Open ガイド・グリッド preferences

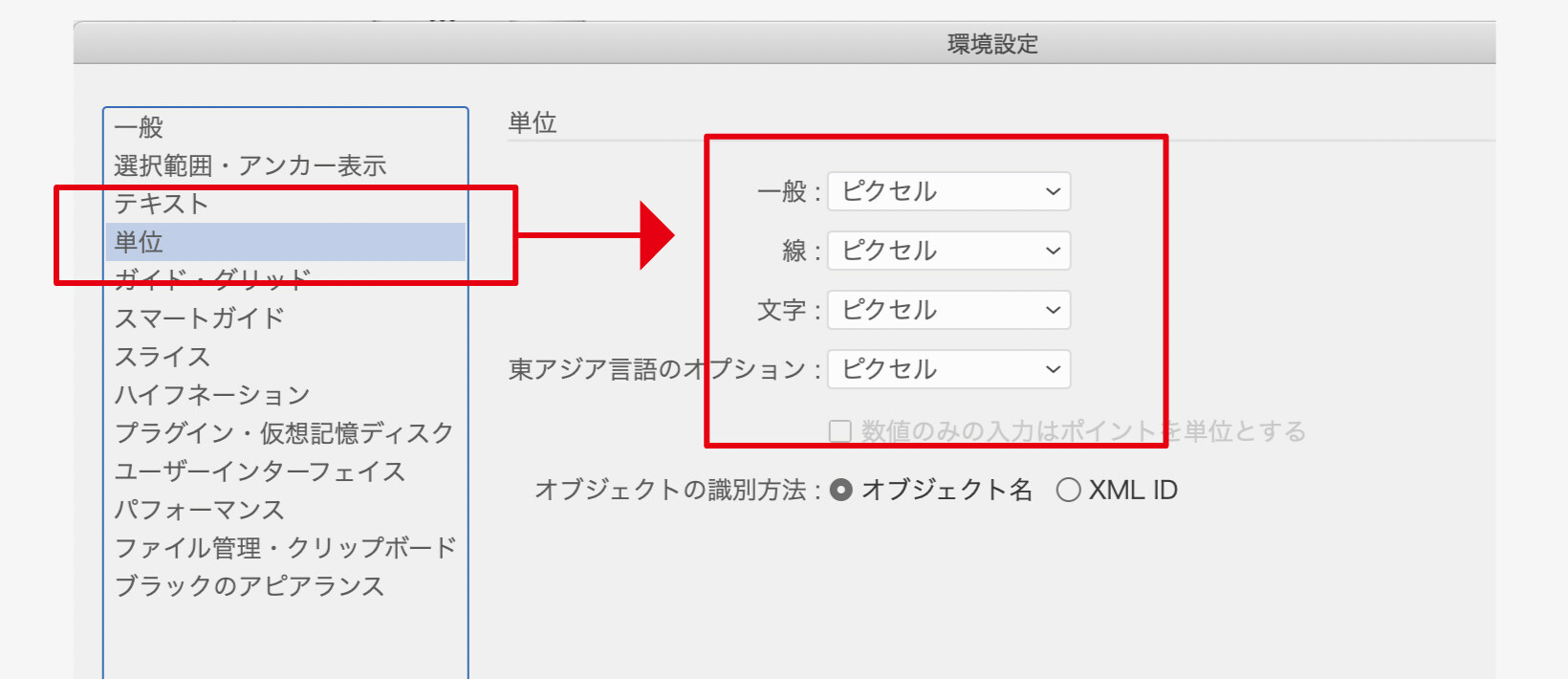tap(212, 279)
